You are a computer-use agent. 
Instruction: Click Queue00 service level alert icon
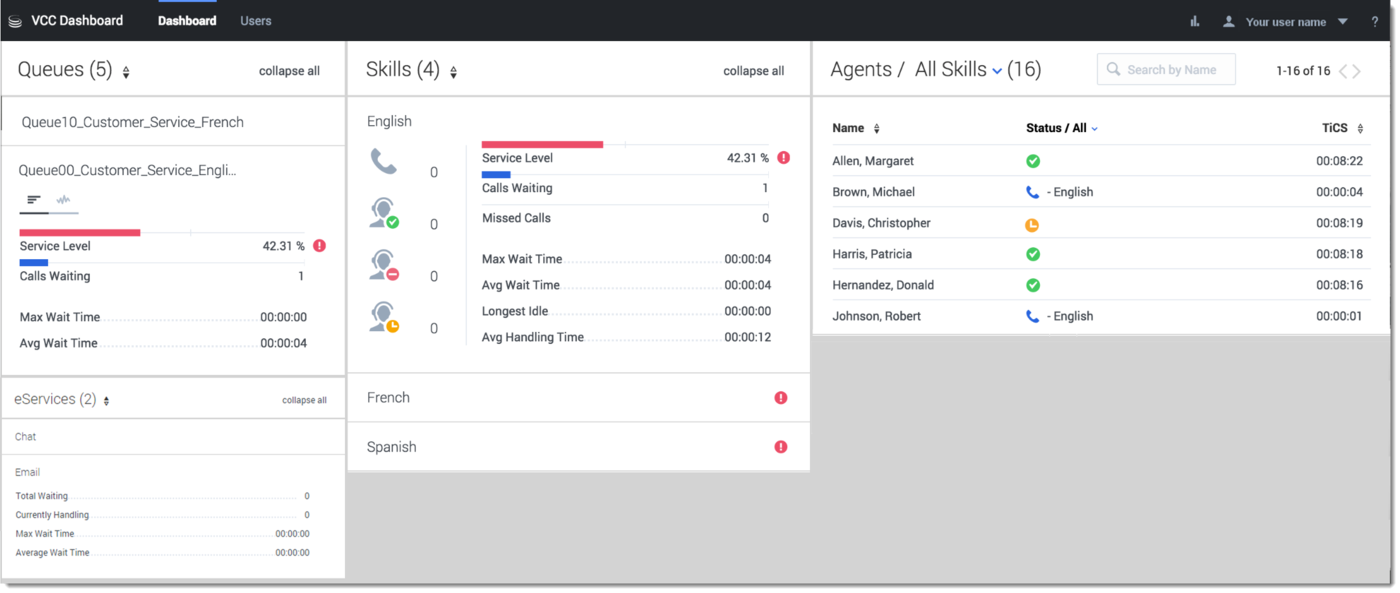pos(319,246)
